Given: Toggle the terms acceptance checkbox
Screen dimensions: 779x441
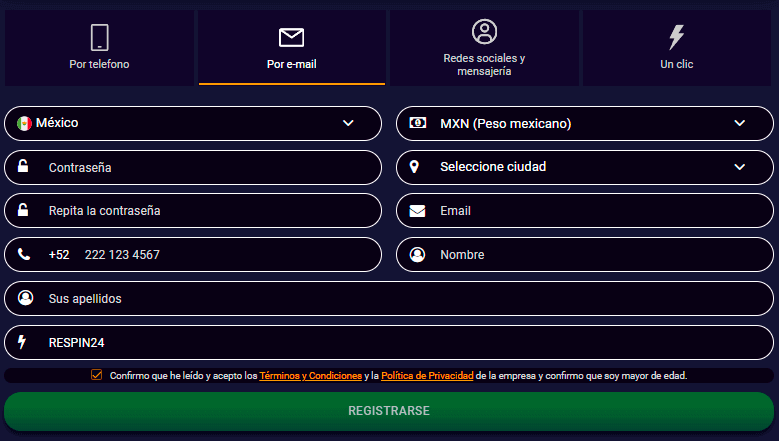Looking at the screenshot, I should tap(96, 375).
